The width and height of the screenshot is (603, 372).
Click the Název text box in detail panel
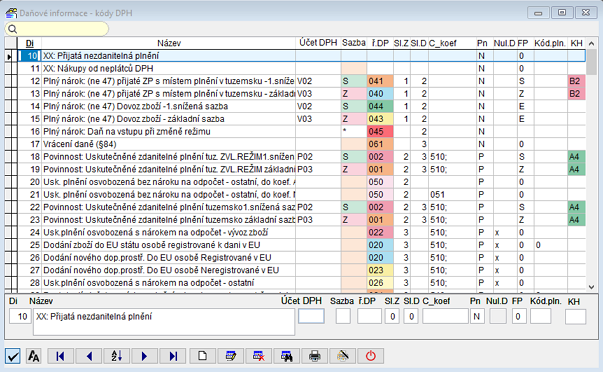(164, 322)
